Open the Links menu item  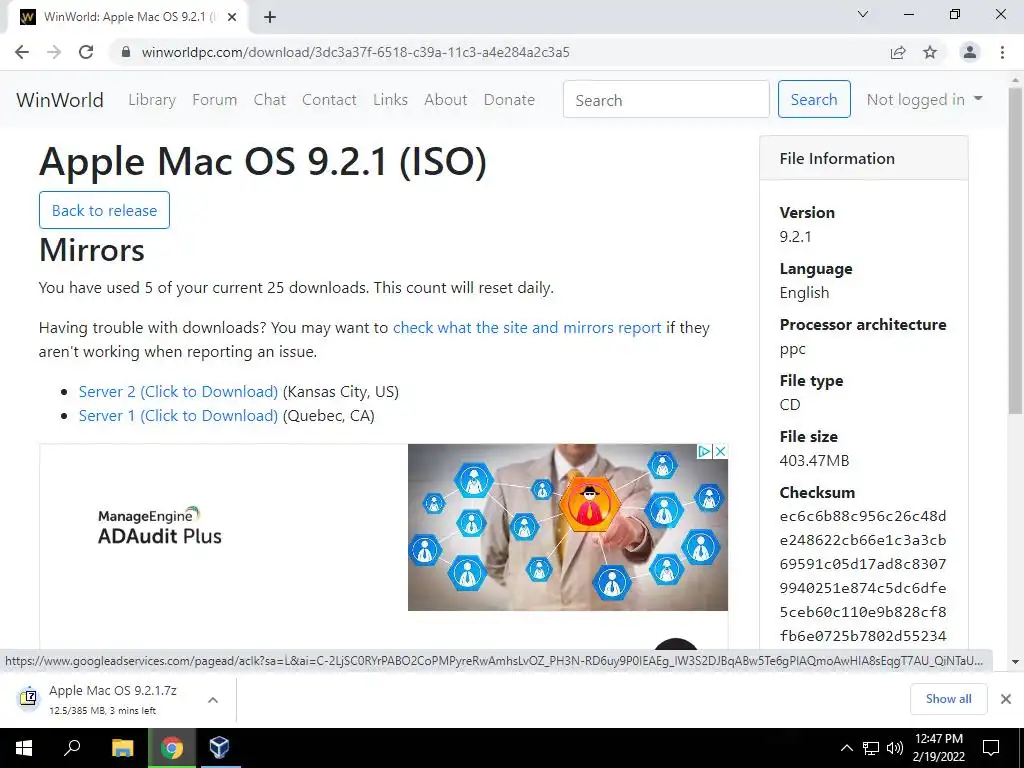pos(391,100)
